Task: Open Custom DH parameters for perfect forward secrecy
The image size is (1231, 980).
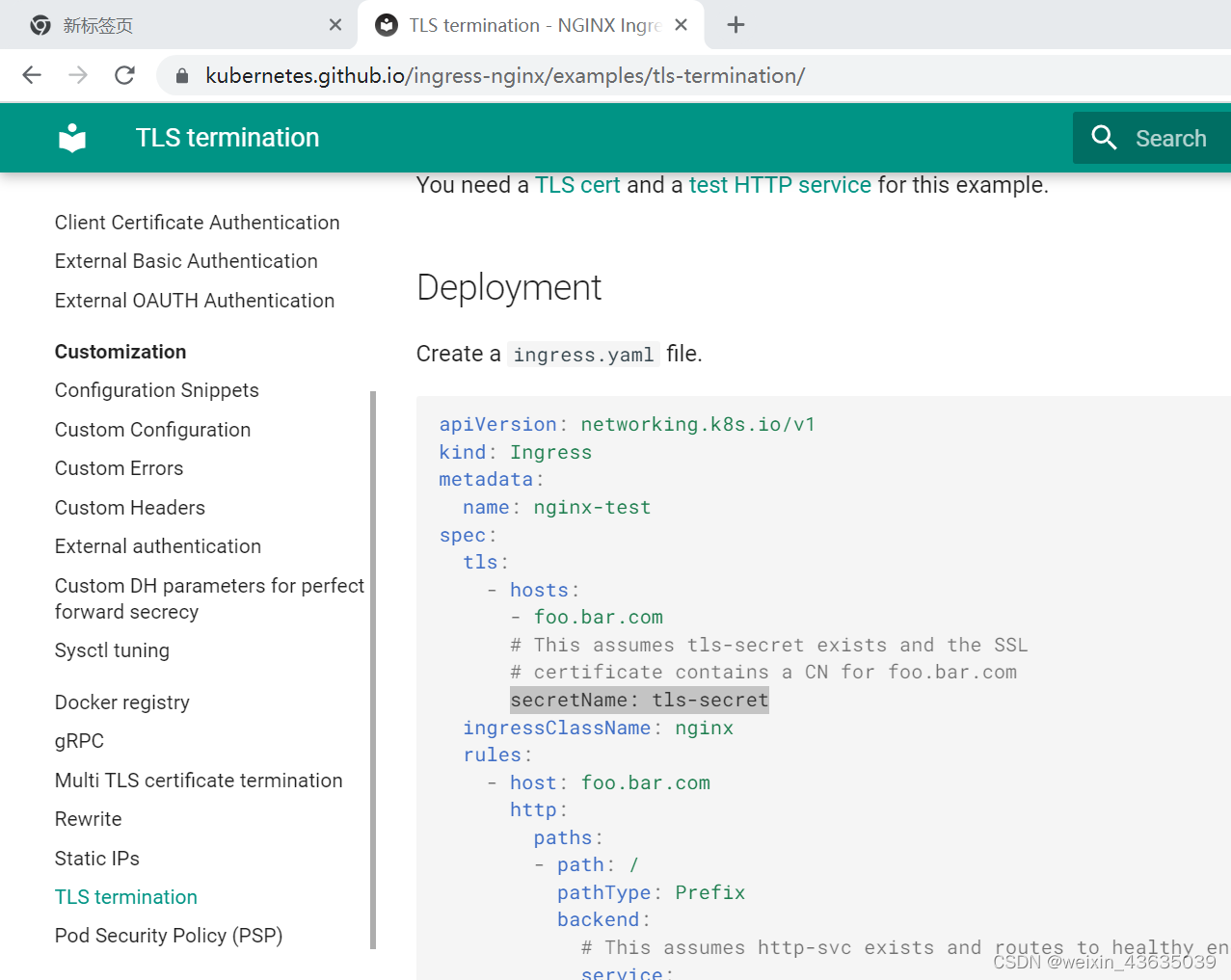Action: 209,598
